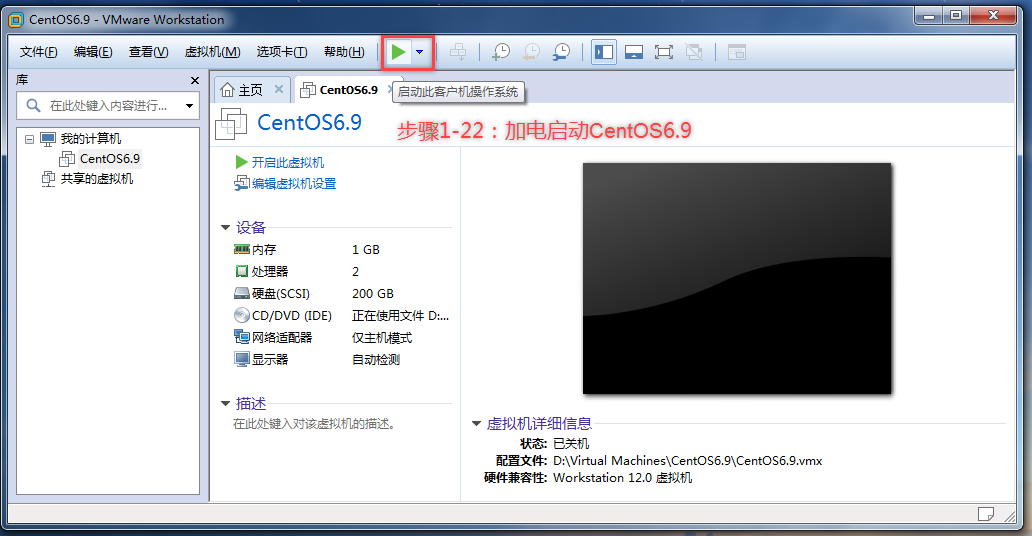Image resolution: width=1032 pixels, height=536 pixels.
Task: Open the 查看(V) menu
Action: (x=148, y=52)
